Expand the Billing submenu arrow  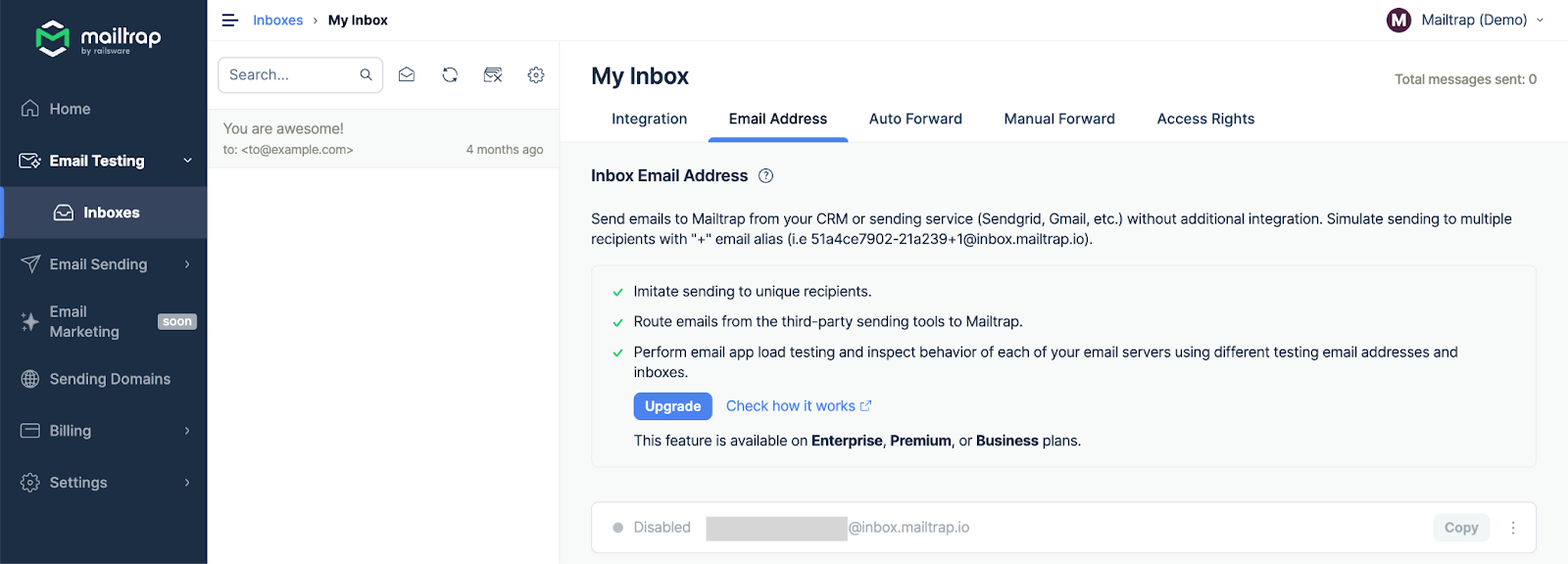click(187, 431)
